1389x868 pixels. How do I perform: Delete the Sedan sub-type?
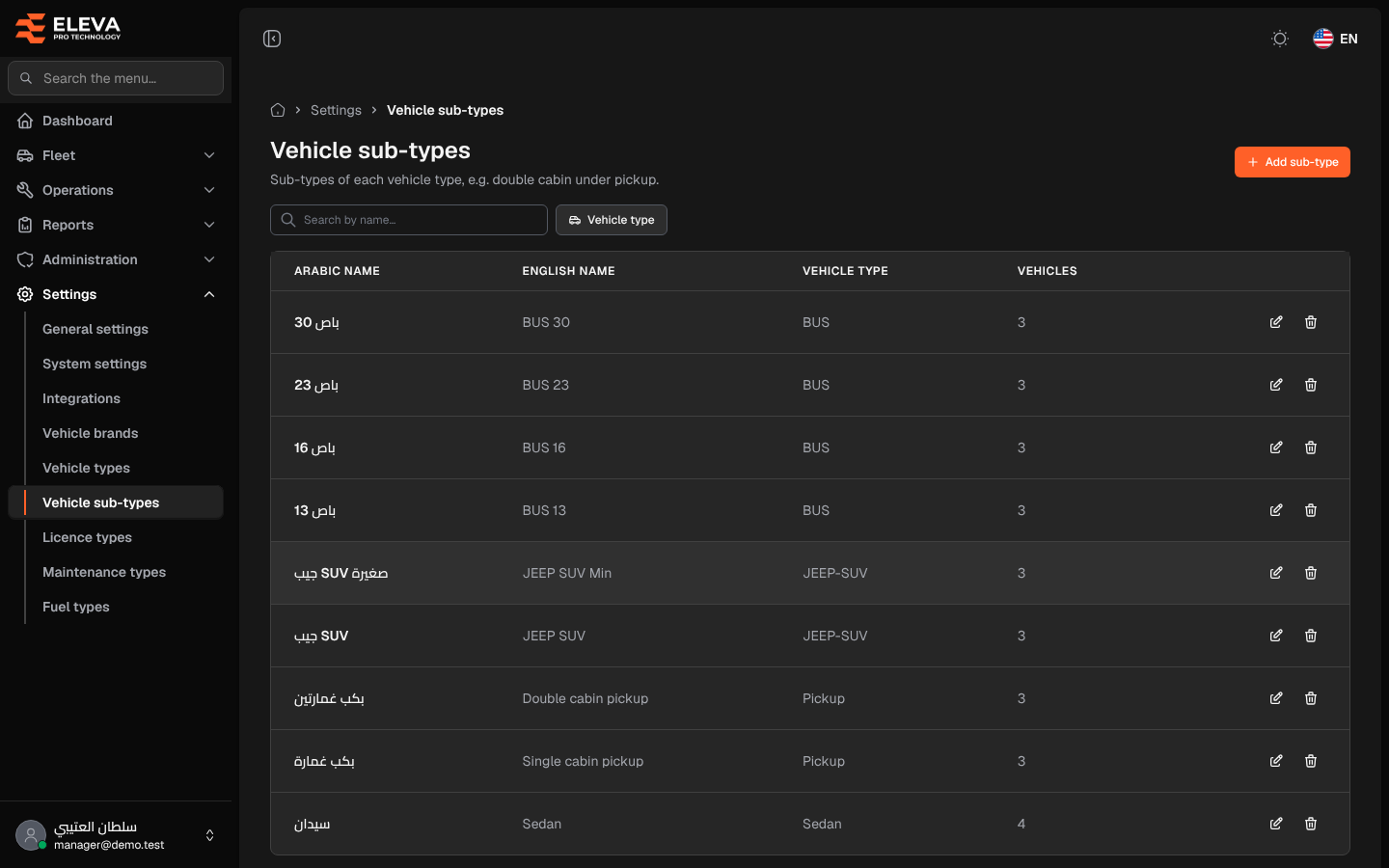coord(1311,824)
